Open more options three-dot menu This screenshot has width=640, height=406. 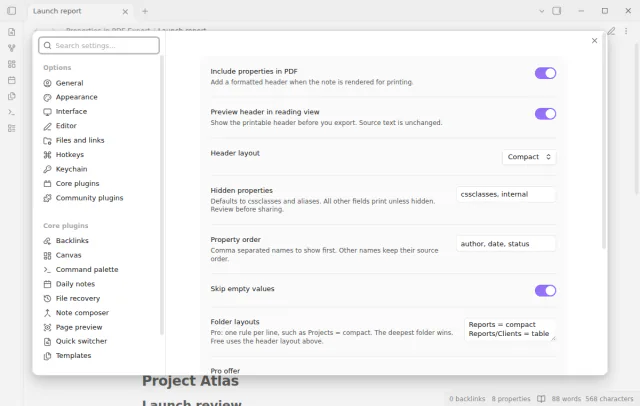coord(626,31)
